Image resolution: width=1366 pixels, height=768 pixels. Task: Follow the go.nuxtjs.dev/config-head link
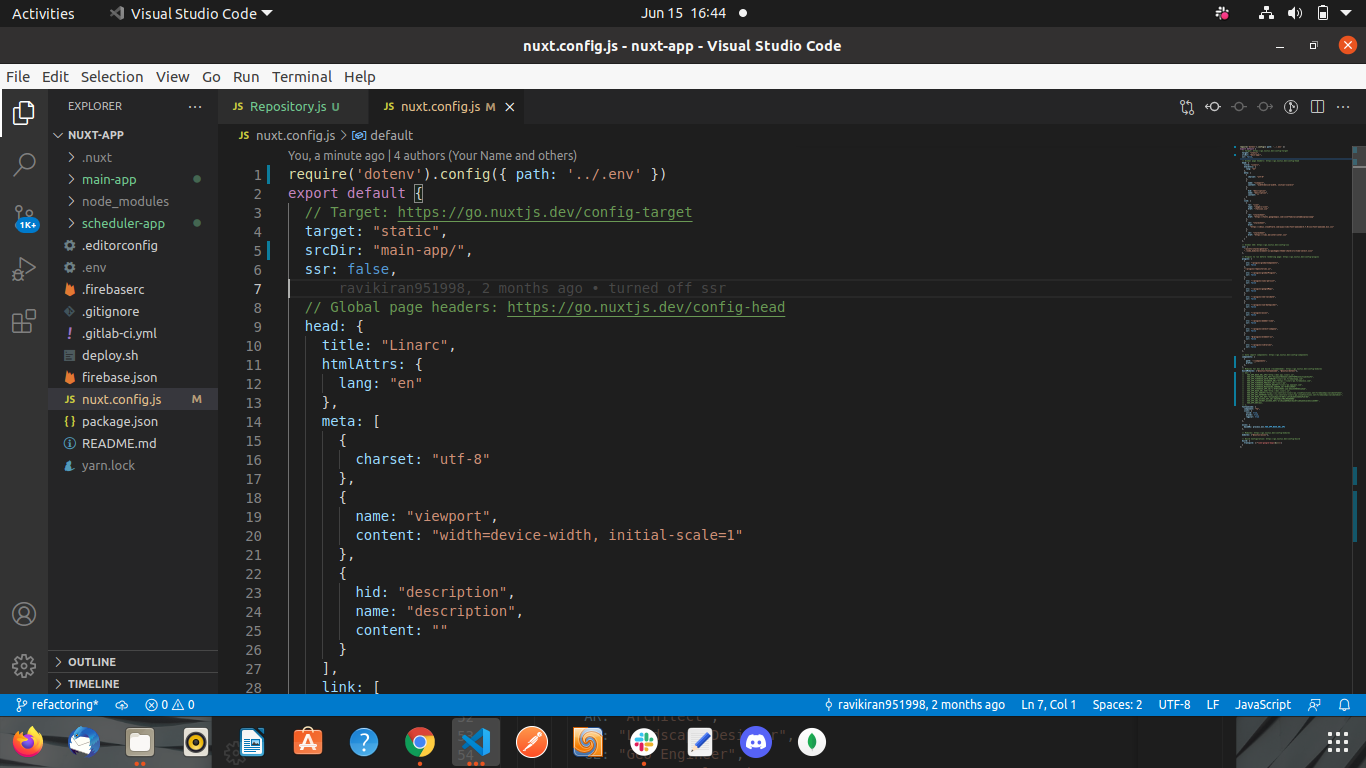[x=646, y=308]
